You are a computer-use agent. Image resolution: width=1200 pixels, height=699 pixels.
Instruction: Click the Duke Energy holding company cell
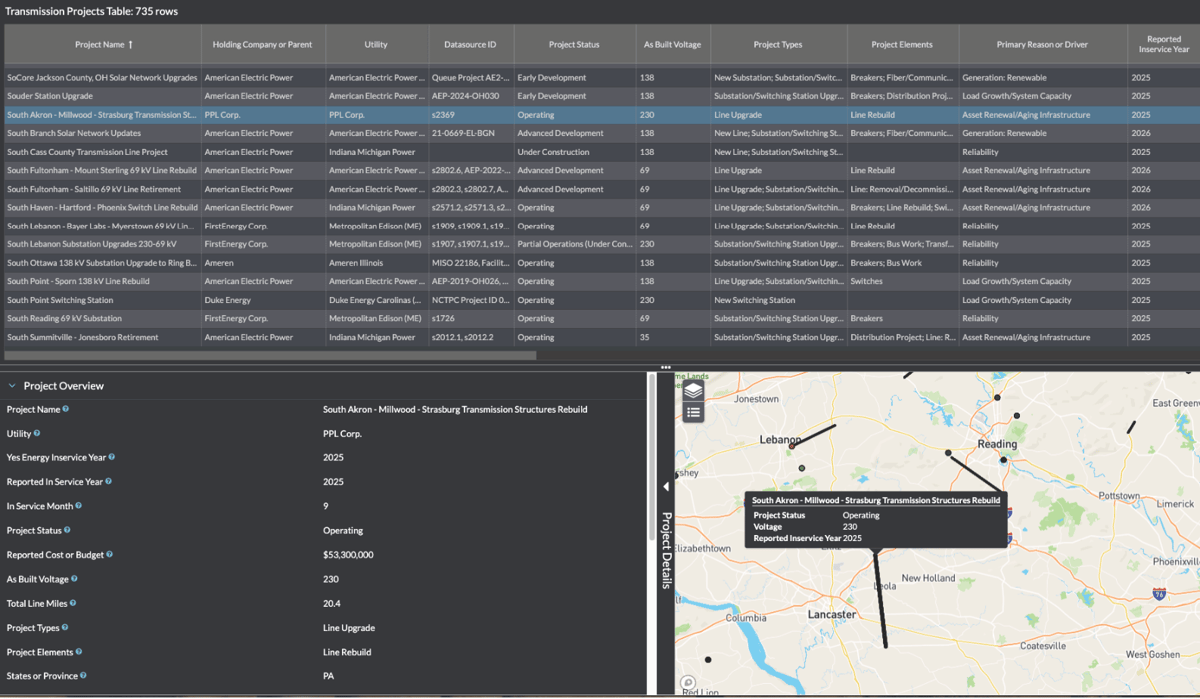[263, 300]
